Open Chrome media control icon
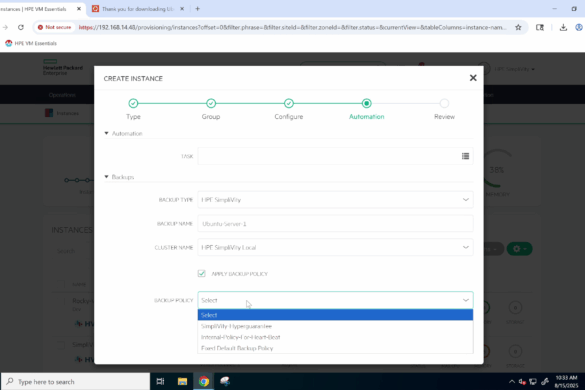Viewport: 585px width, 390px height. point(539,27)
